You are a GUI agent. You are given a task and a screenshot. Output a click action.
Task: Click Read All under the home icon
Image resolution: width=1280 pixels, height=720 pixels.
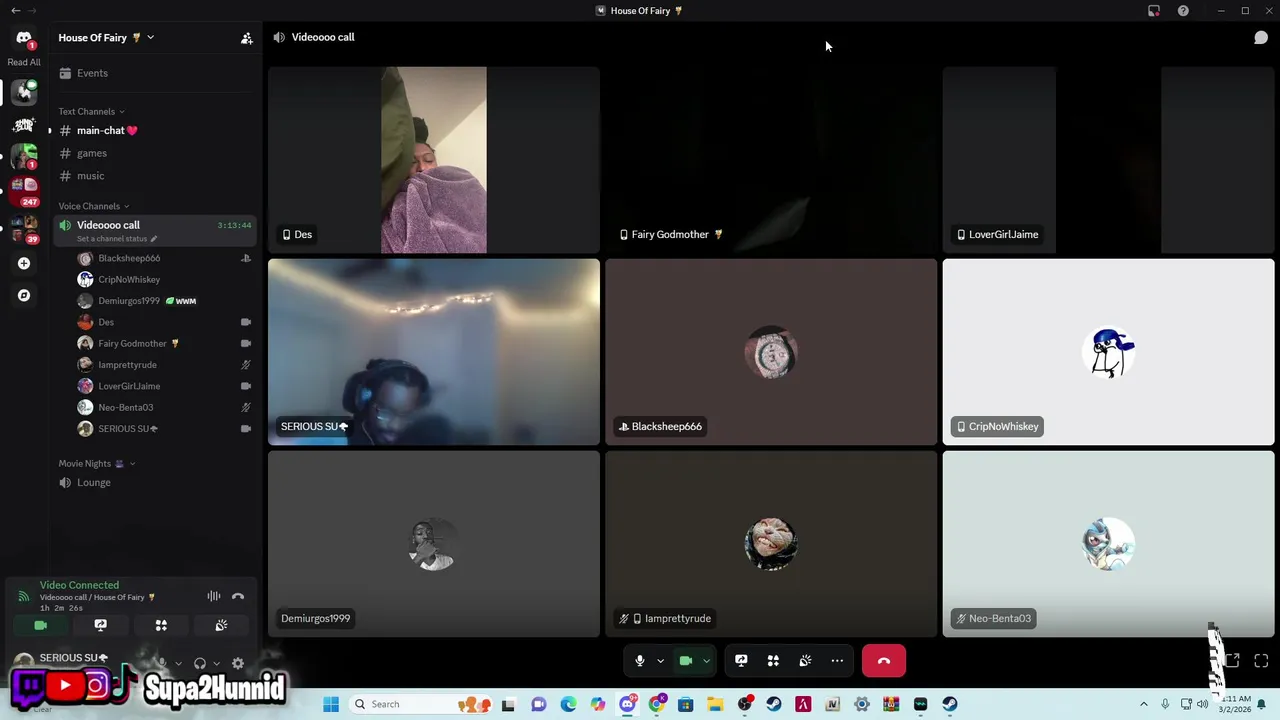[24, 62]
